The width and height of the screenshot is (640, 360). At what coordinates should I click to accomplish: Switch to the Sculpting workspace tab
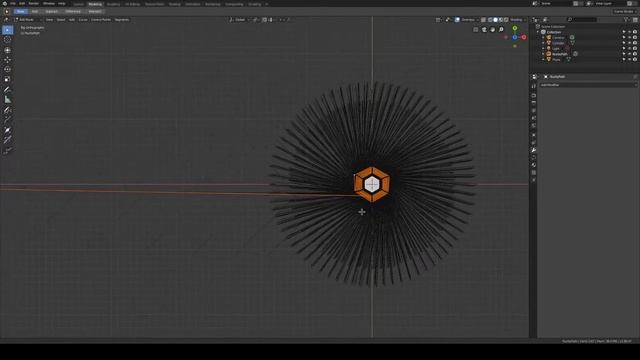113,4
